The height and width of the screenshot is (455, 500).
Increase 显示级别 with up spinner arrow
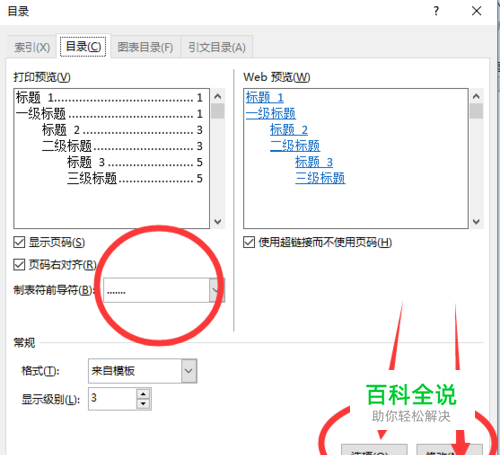click(x=143, y=394)
